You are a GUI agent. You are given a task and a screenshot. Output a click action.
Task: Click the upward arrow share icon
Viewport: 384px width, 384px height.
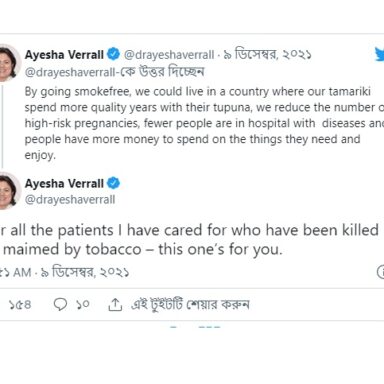coord(115,304)
